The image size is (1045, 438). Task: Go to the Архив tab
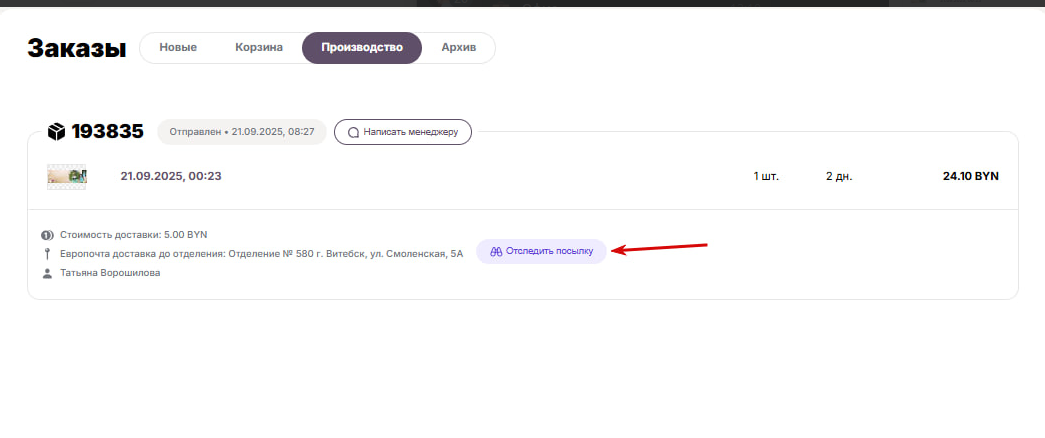coord(459,48)
